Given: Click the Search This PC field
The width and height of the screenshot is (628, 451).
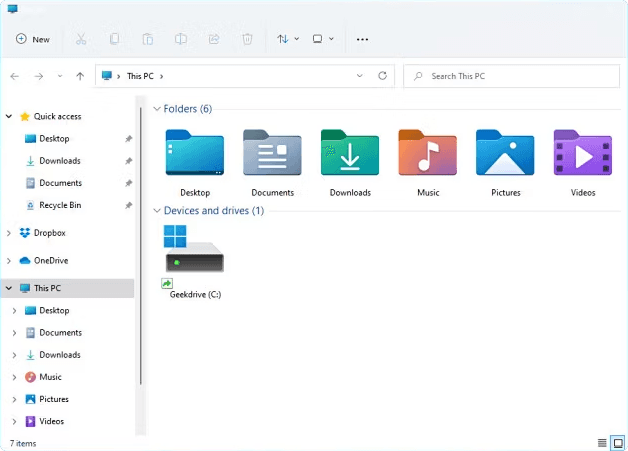Looking at the screenshot, I should (511, 76).
